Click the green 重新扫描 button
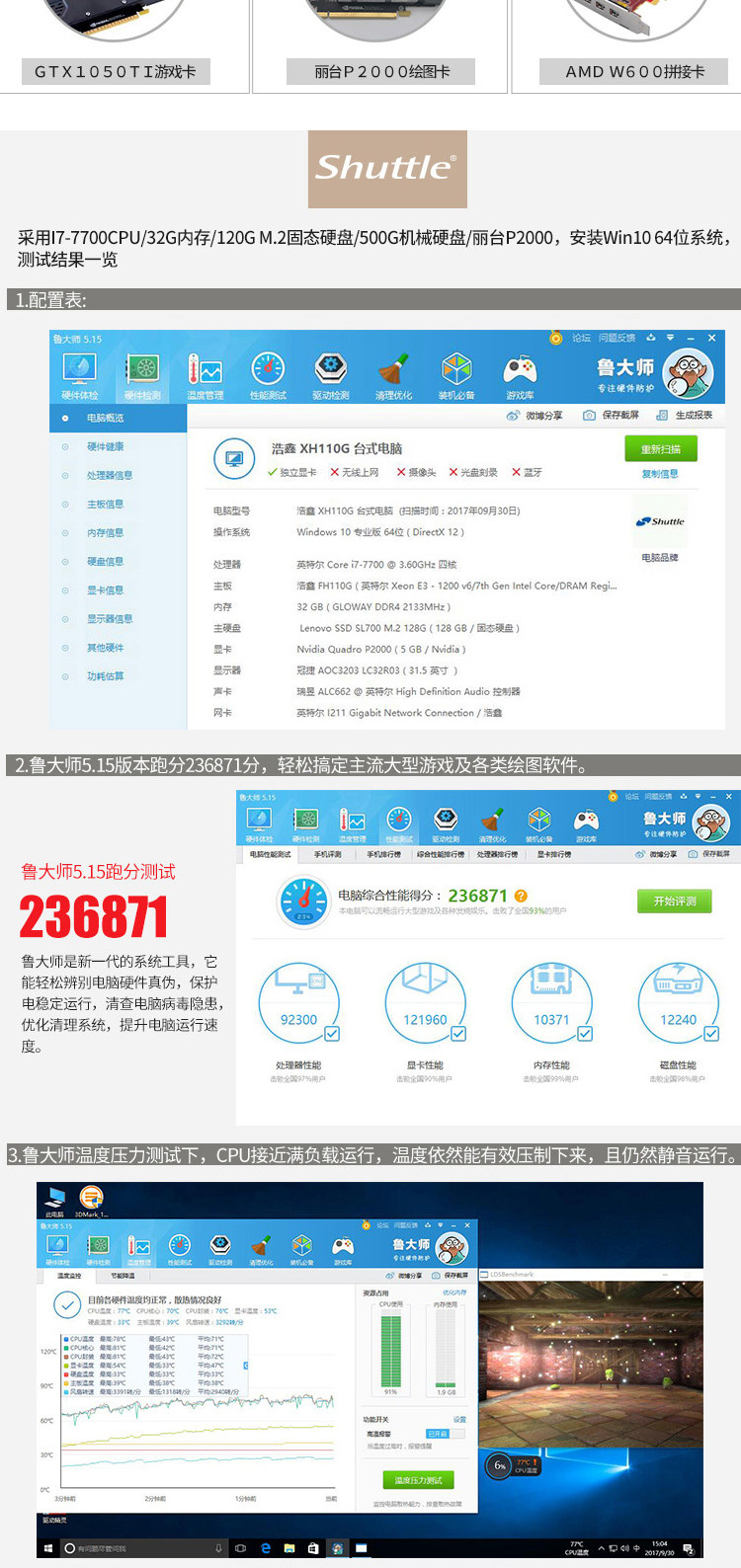This screenshot has height=1568, width=741. (661, 449)
